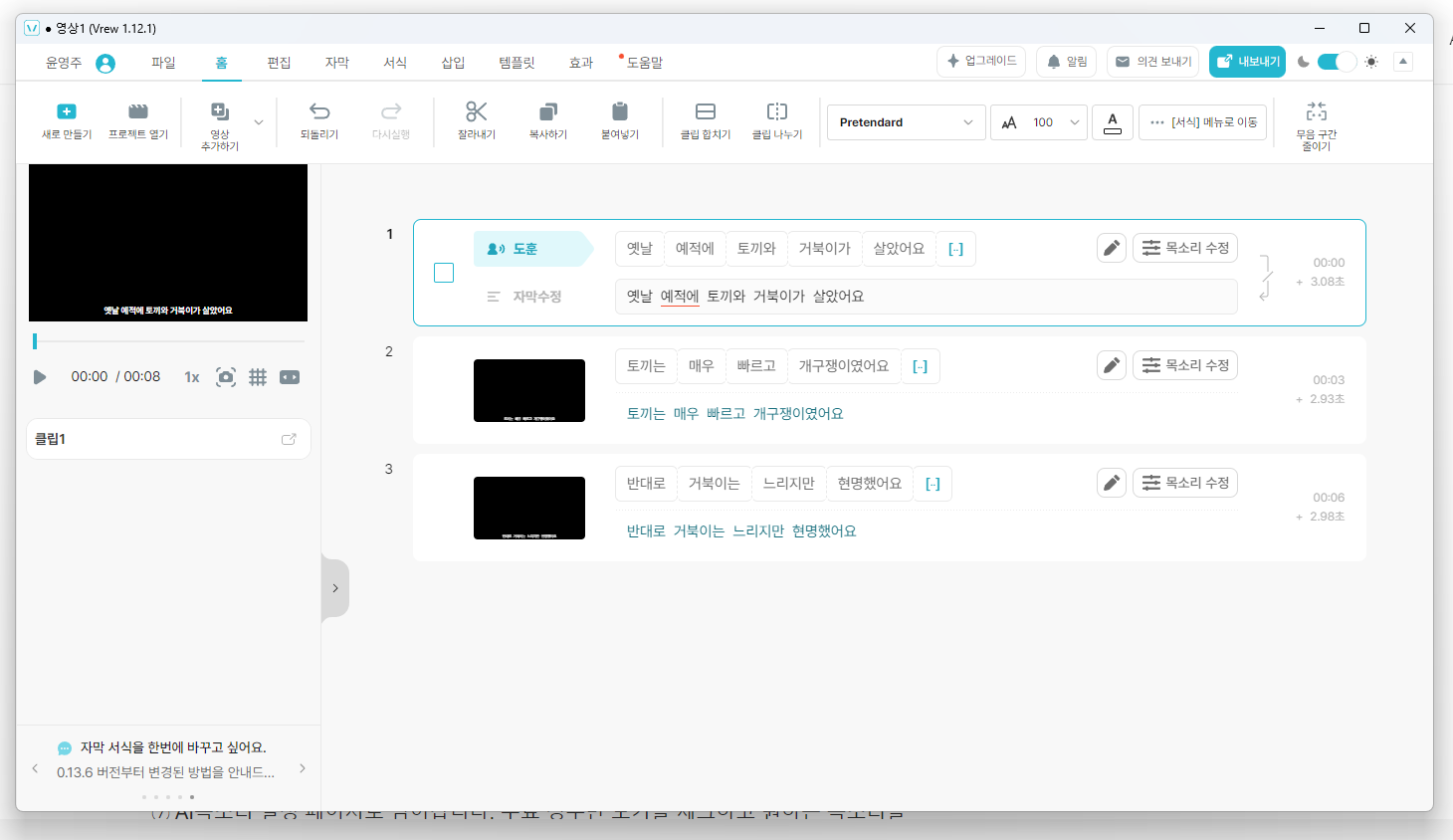Image resolution: width=1453 pixels, height=840 pixels.
Task: Click the user profile avatar icon
Action: pos(105,63)
